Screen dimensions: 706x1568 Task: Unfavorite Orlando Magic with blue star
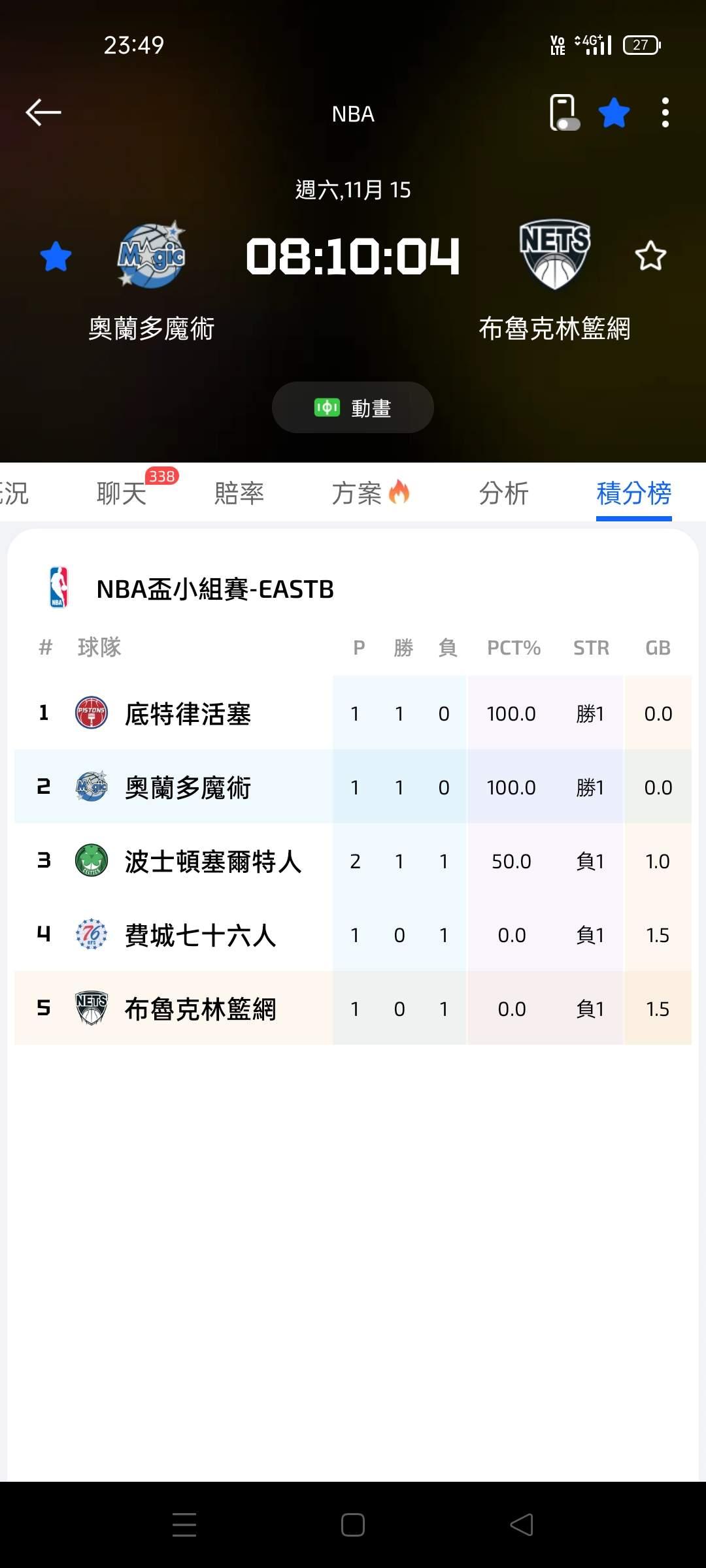click(56, 256)
